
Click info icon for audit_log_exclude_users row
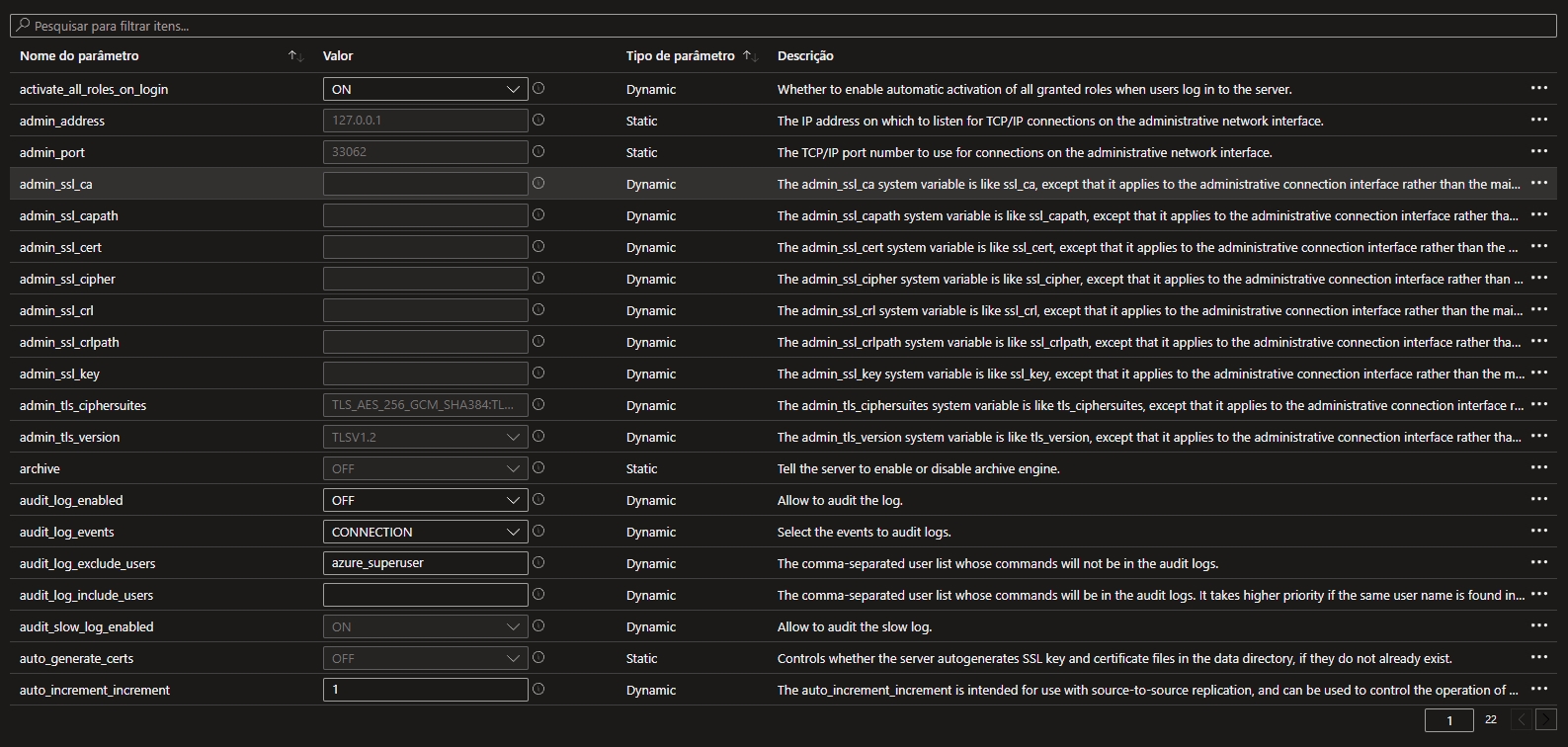[x=538, y=562]
